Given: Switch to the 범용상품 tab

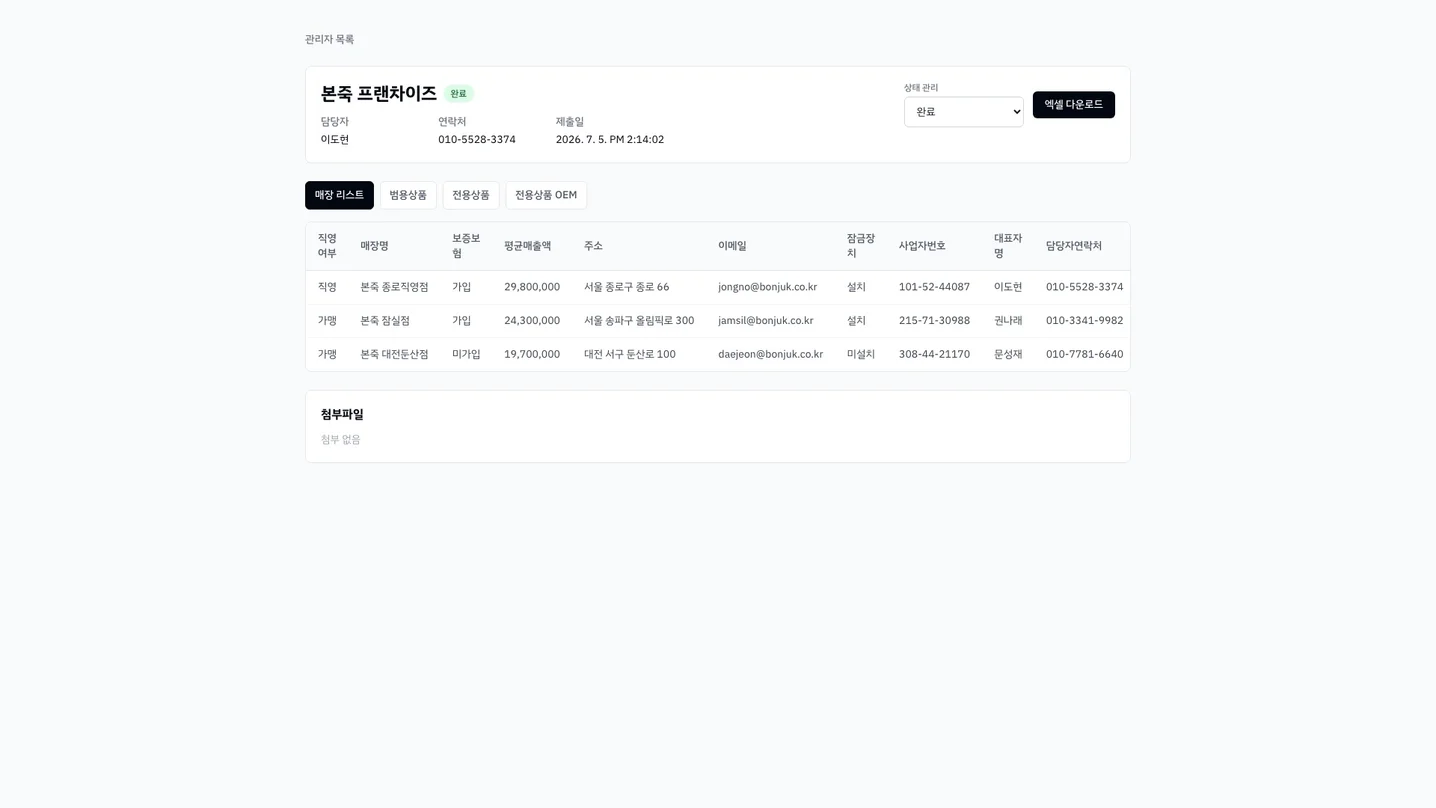Looking at the screenshot, I should click(x=408, y=195).
